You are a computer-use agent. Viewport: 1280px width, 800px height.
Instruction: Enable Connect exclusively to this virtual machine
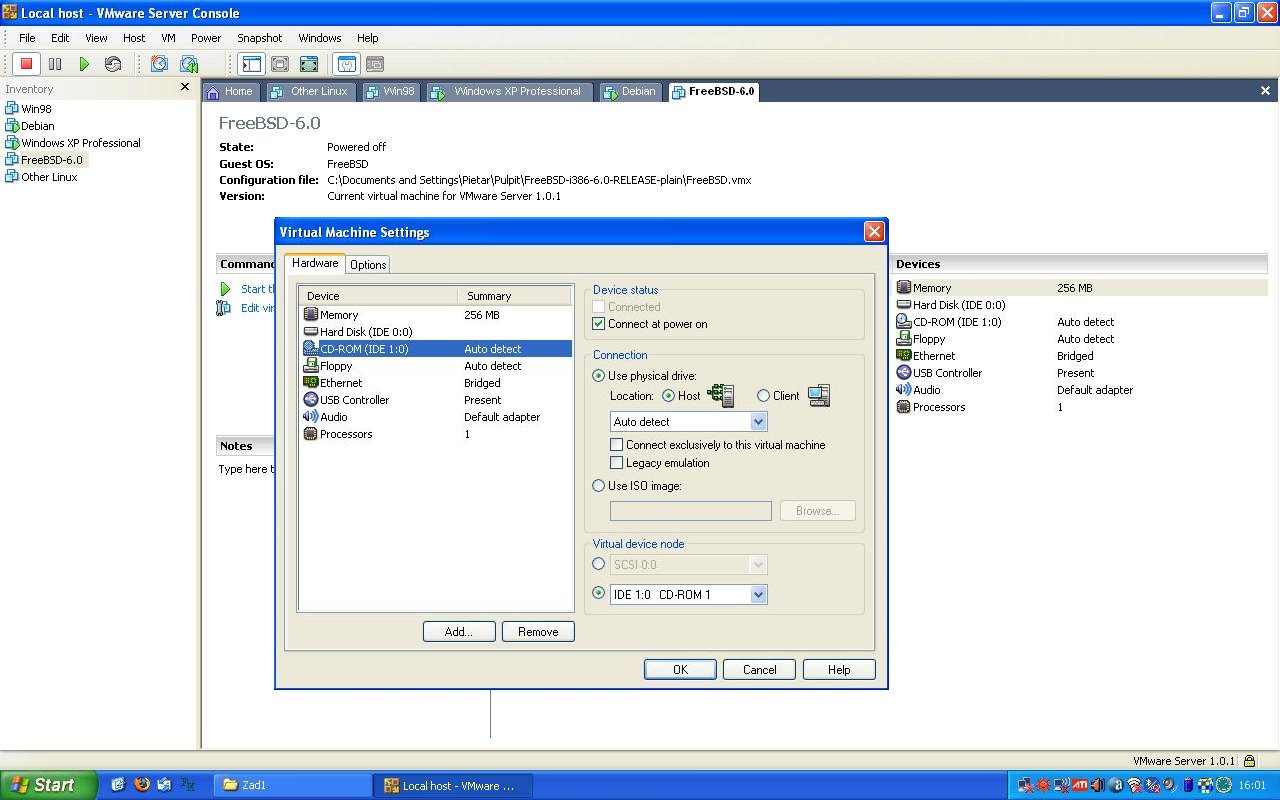[x=617, y=445]
